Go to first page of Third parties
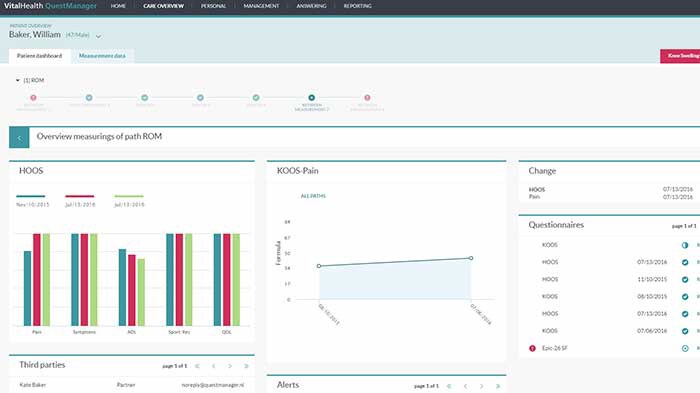The width and height of the screenshot is (700, 393). click(197, 366)
